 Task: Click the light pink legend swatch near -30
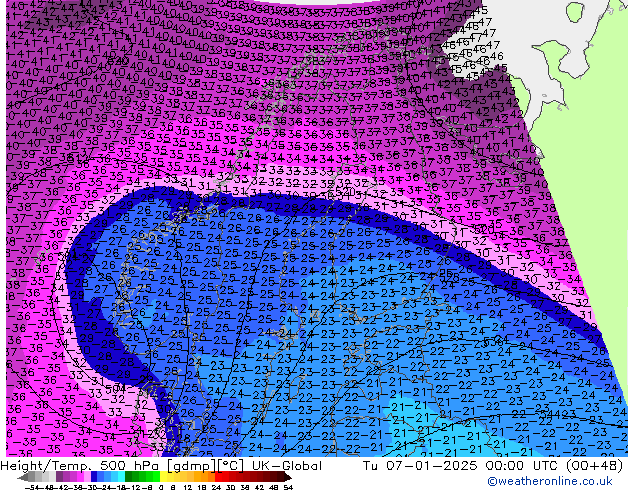pyautogui.click(x=87, y=477)
